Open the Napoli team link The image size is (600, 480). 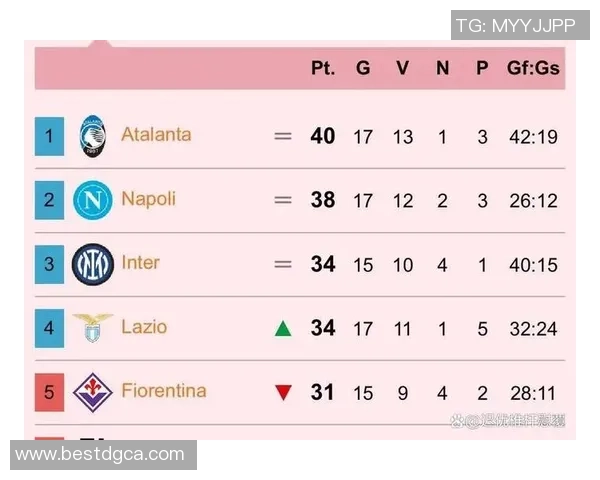148,199
